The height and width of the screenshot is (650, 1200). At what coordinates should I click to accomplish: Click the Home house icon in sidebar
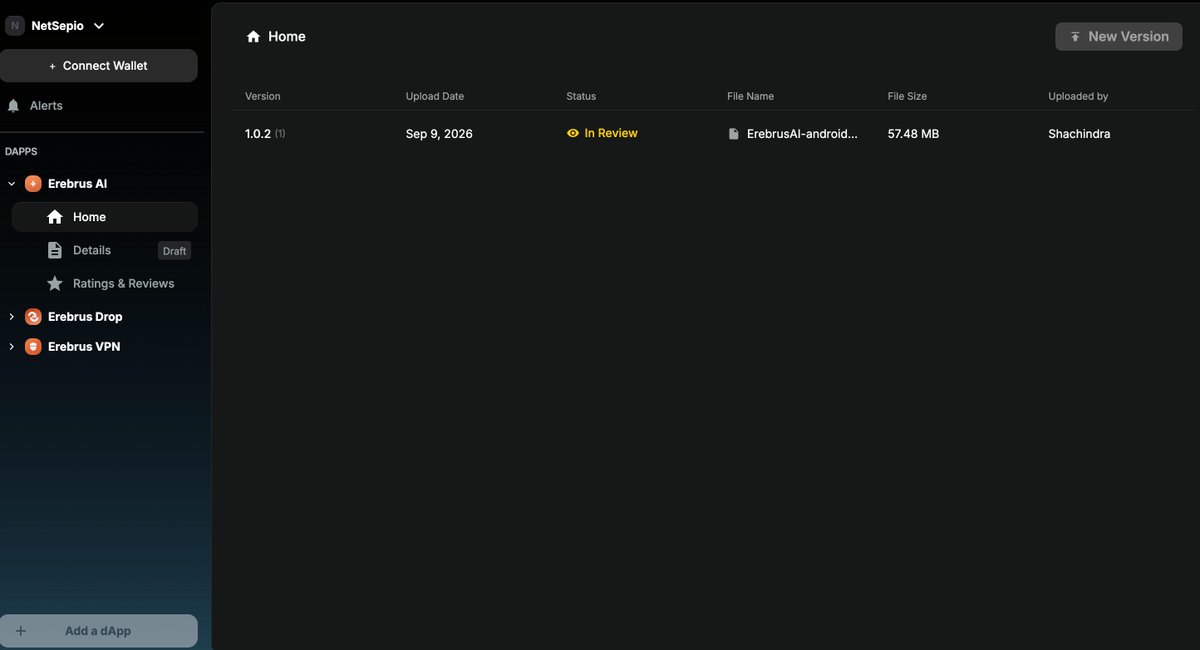pyautogui.click(x=55, y=217)
